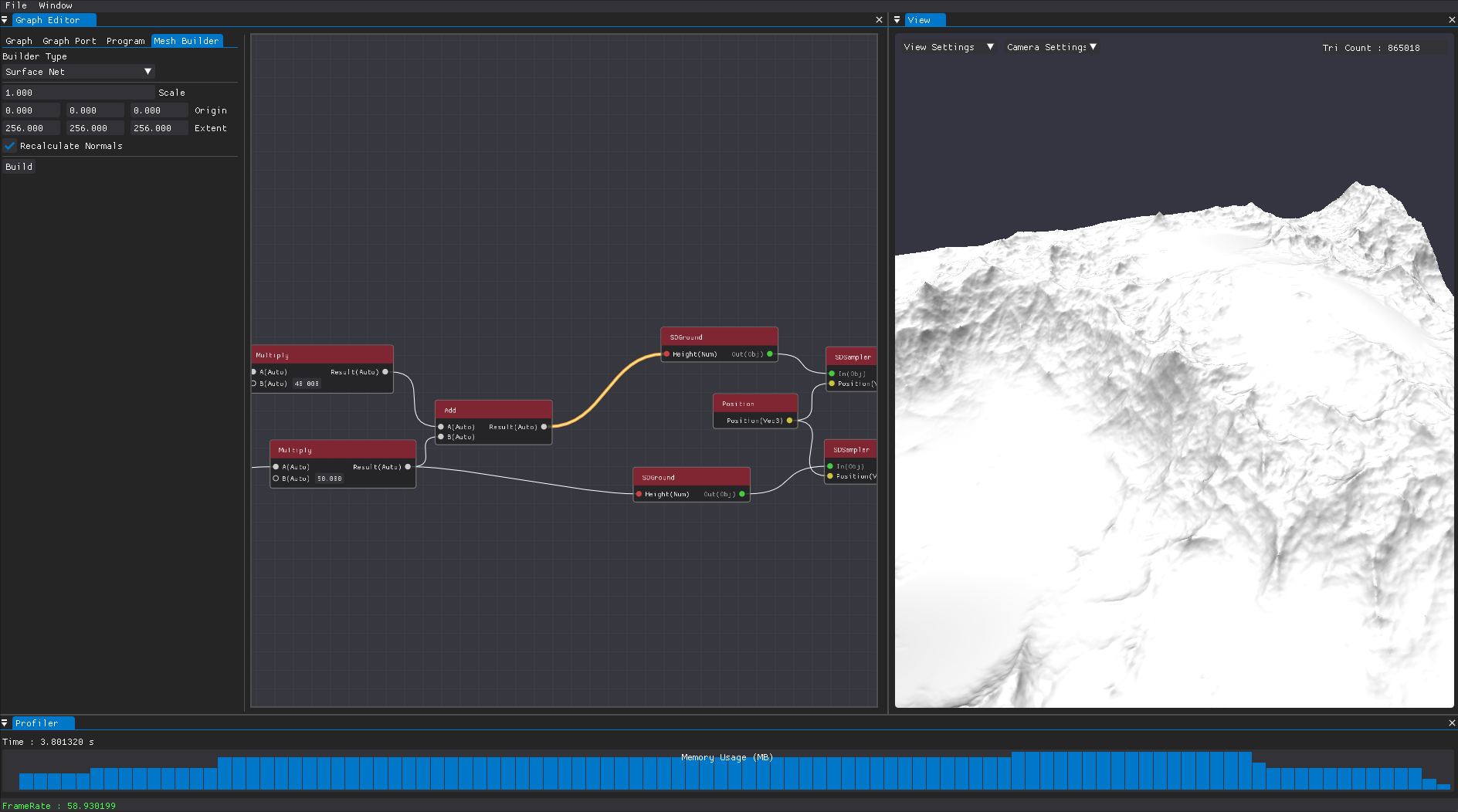The image size is (1458, 812).
Task: Collapse the Graph Editor panel using its triangle
Action: click(x=5, y=20)
